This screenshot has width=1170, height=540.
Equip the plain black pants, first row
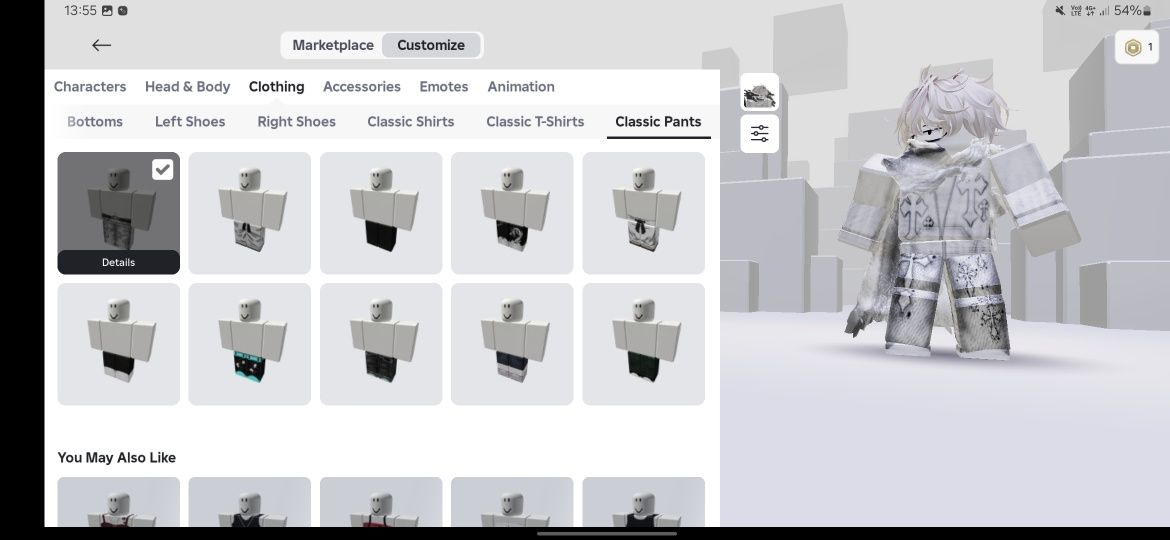pos(381,213)
